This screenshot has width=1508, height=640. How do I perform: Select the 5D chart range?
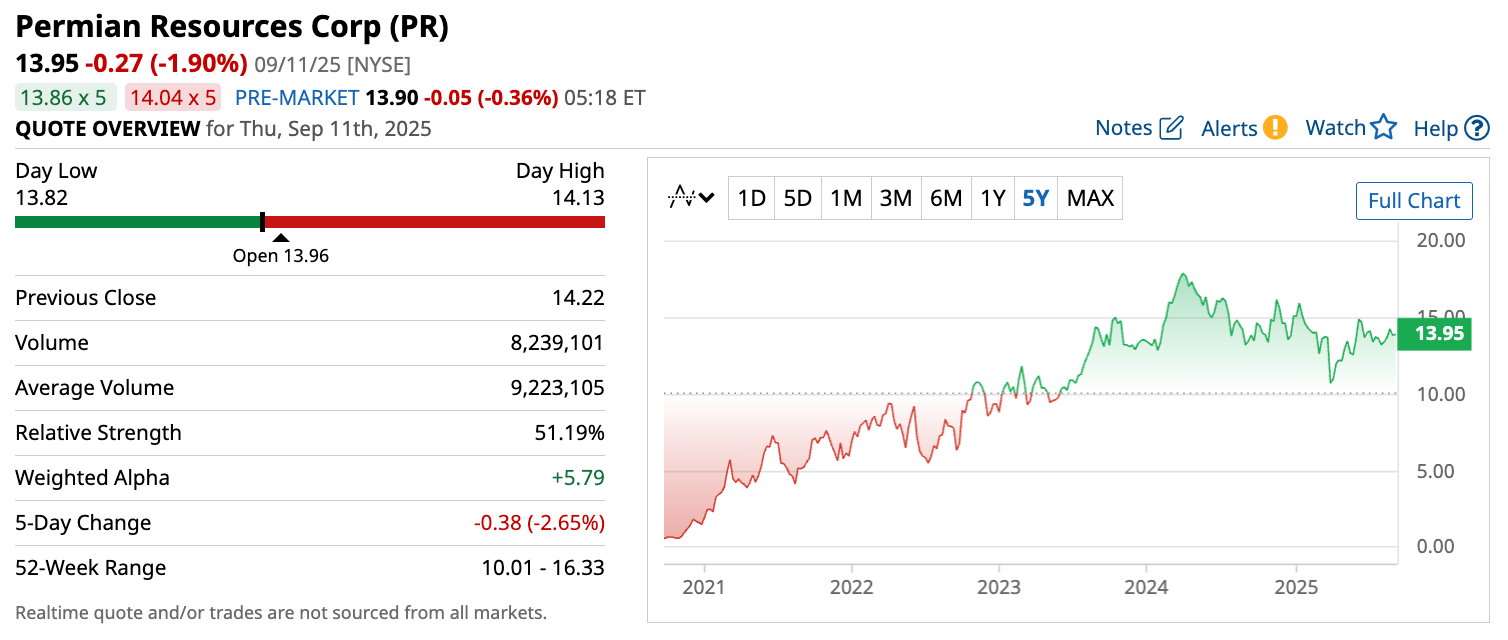(x=797, y=198)
